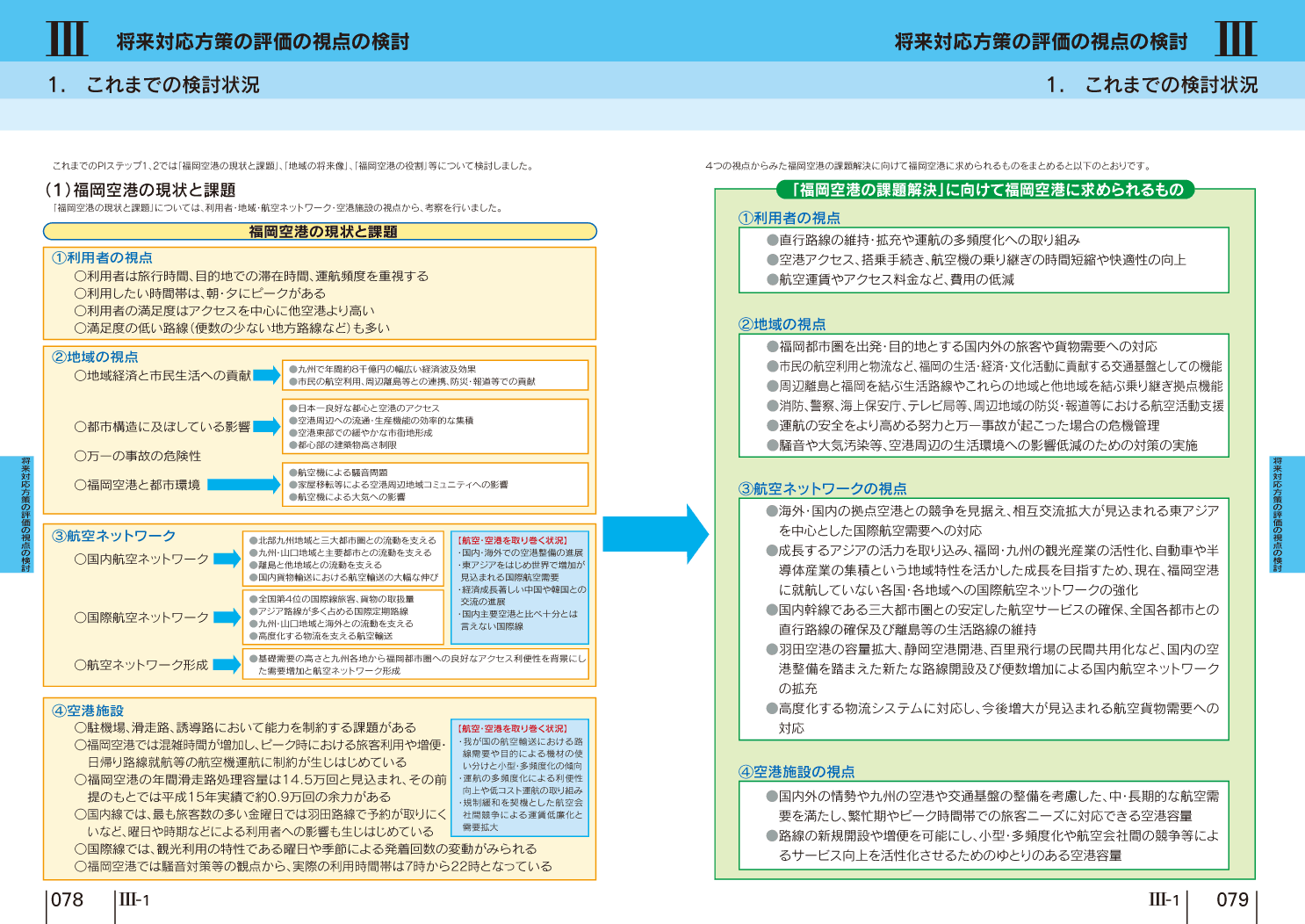The width and height of the screenshot is (1305, 924).
Task: Select the line 利用者は旅行時間、目的地での滞在時間、運航頻度を重視する
Action: [252, 276]
